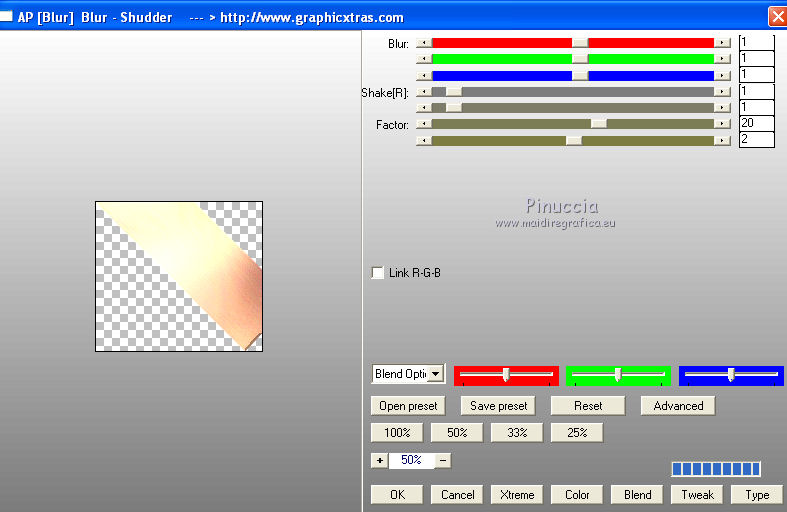This screenshot has width=787, height=512.
Task: Click the Cancel button
Action: [457, 494]
